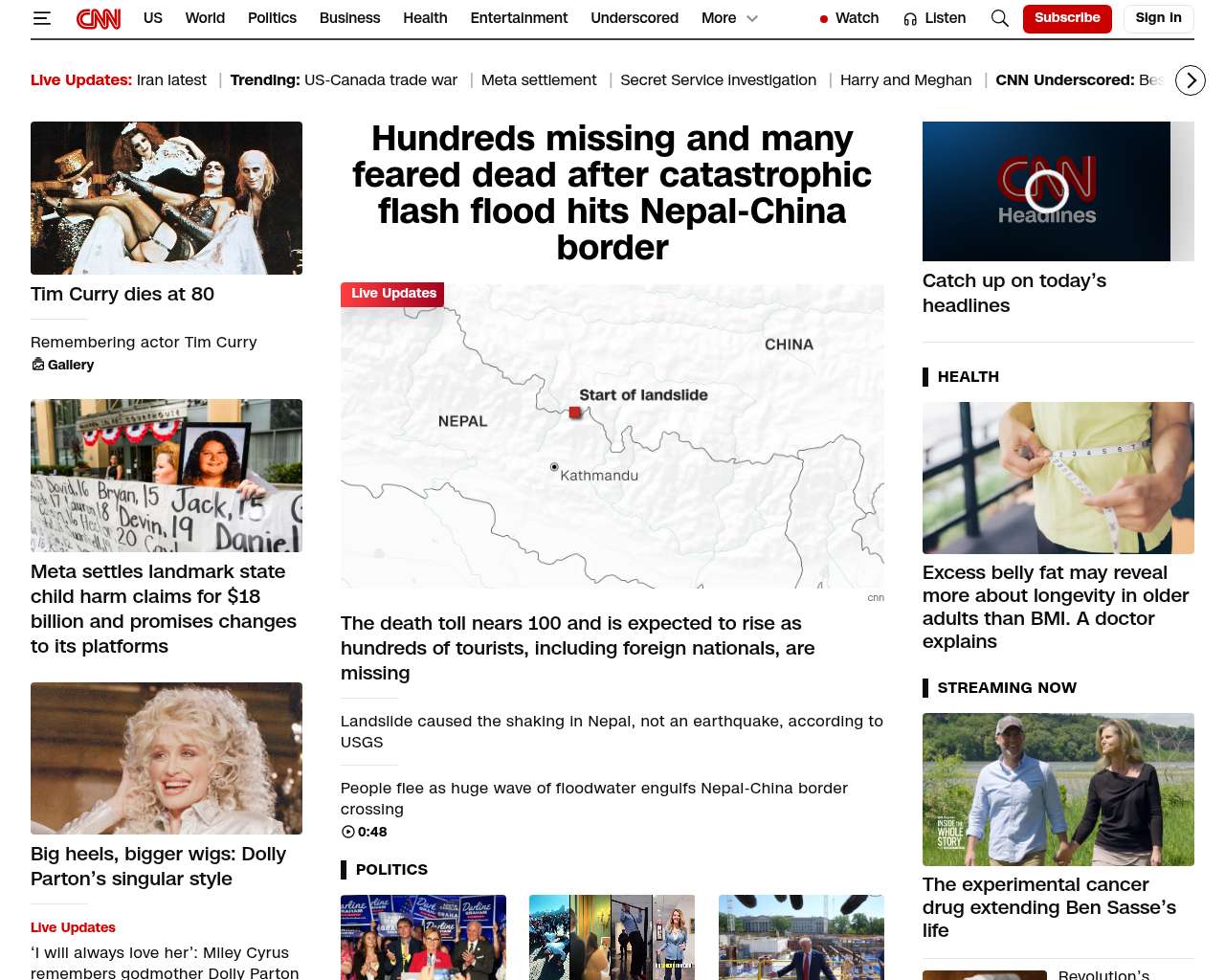1225x980 pixels.
Task: Click the Sign in button
Action: click(x=1158, y=18)
